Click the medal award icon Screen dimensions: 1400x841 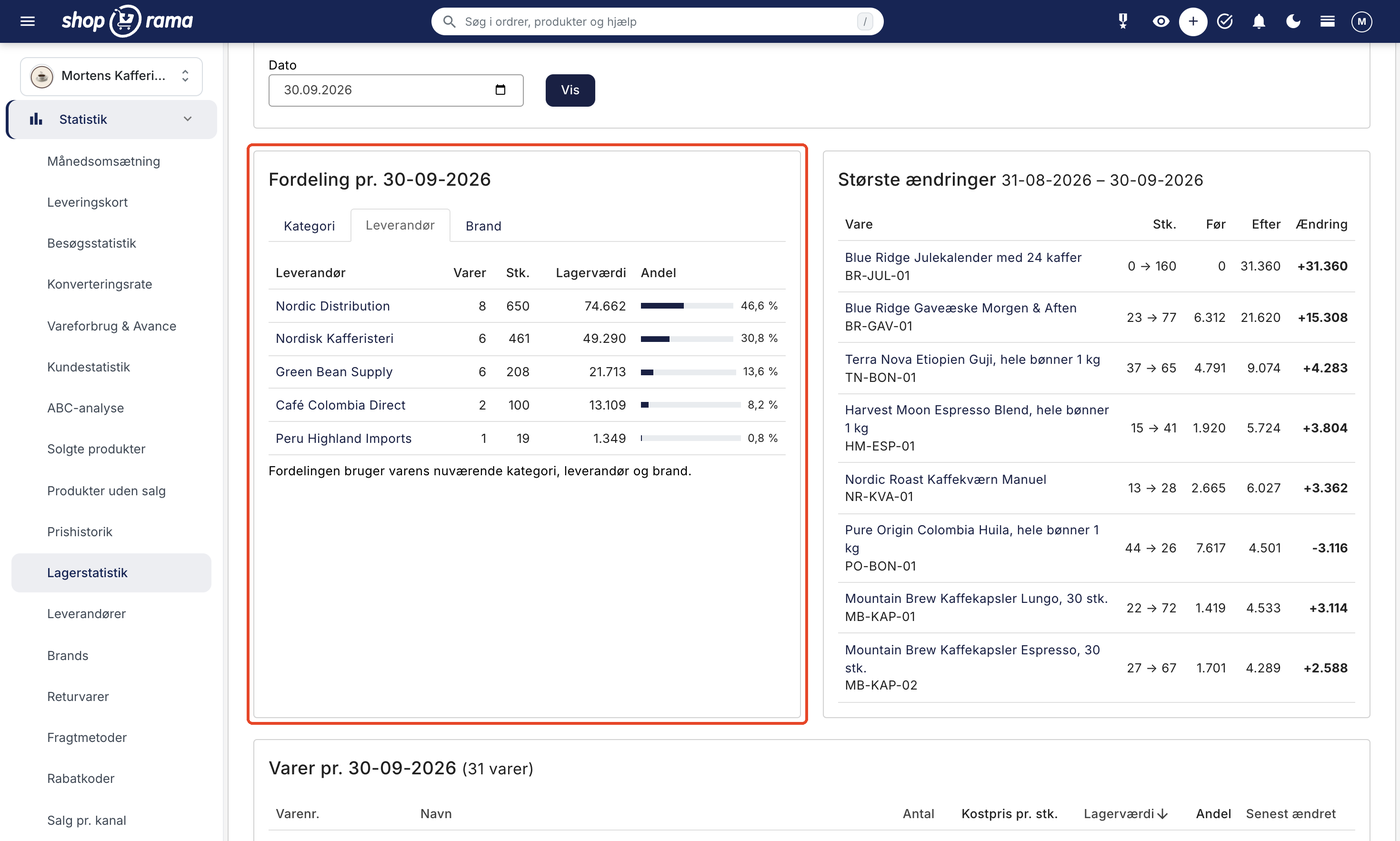click(x=1123, y=21)
